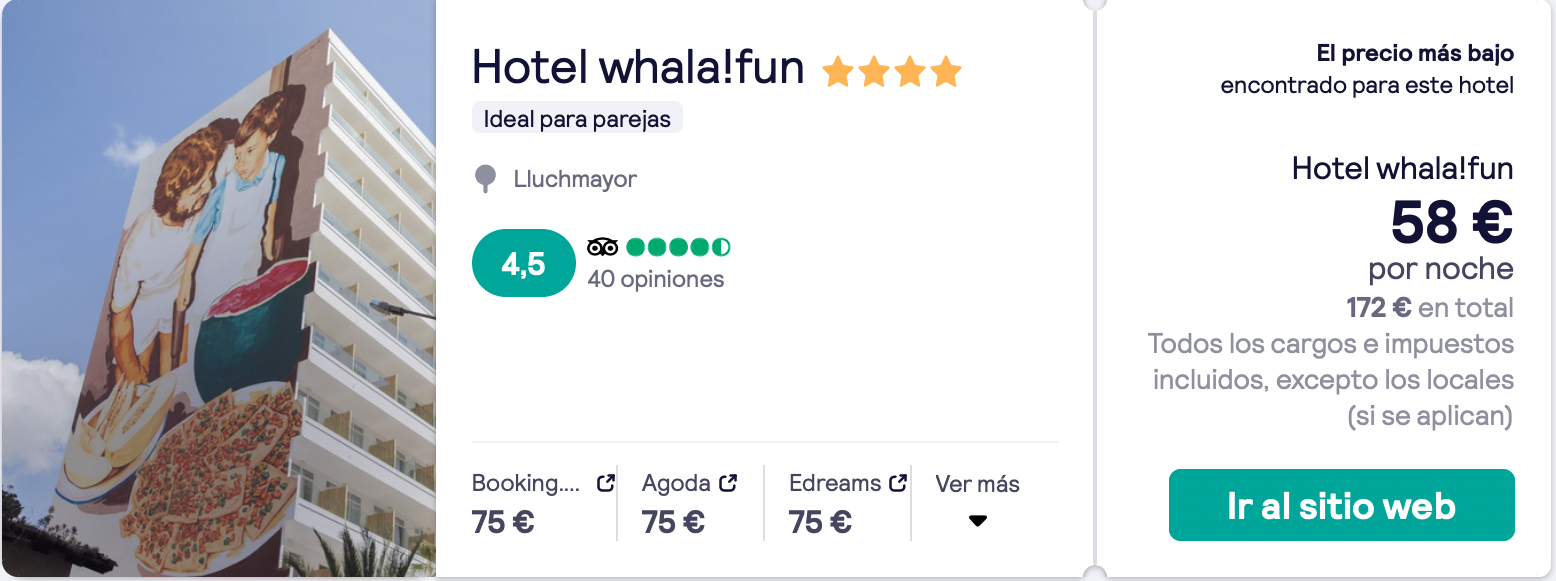1556x581 pixels.
Task: Click the TripAdvisor owl logo
Action: pyautogui.click(x=603, y=247)
